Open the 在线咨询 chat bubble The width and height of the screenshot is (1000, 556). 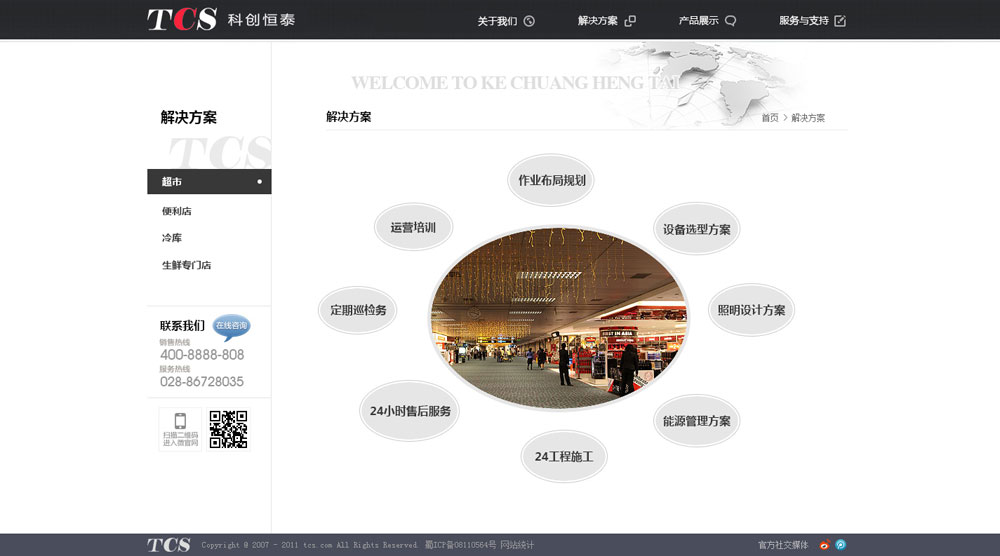tap(231, 327)
